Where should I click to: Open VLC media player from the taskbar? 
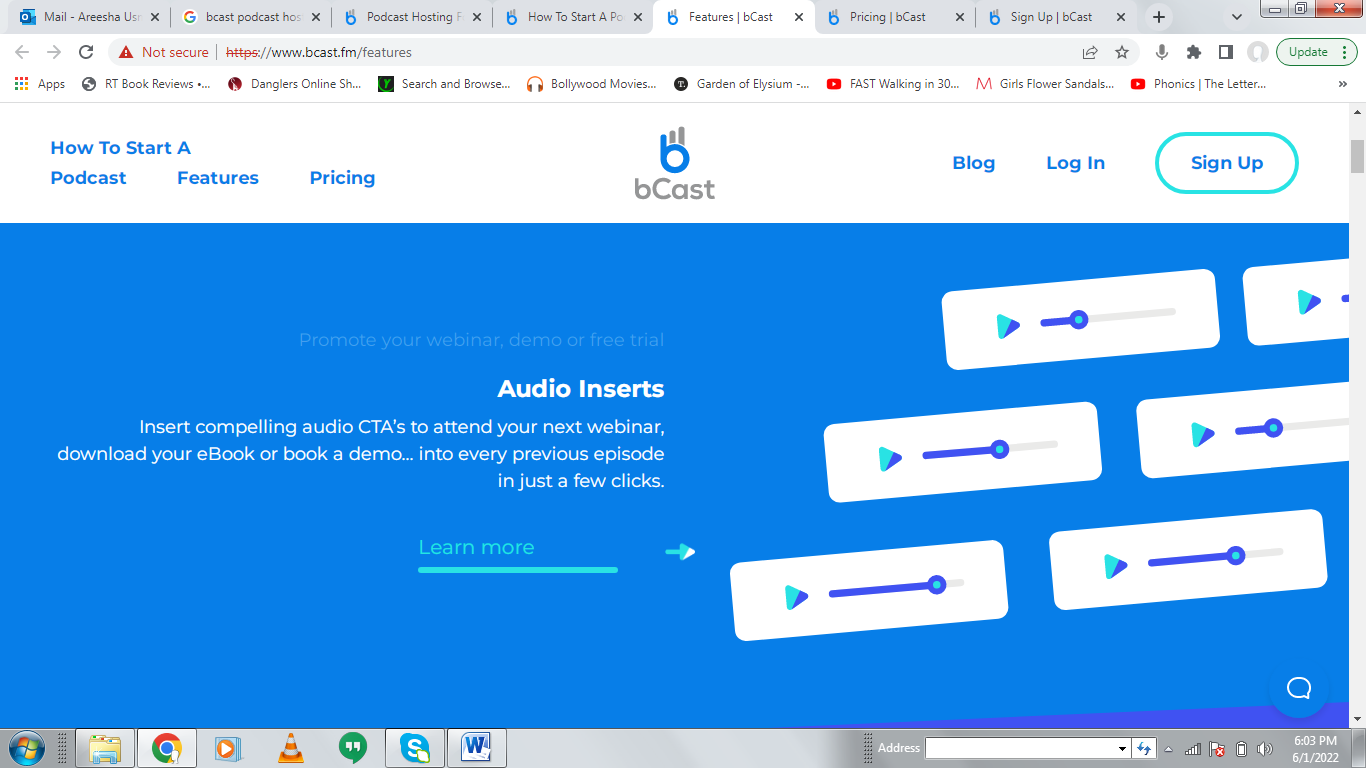[290, 748]
